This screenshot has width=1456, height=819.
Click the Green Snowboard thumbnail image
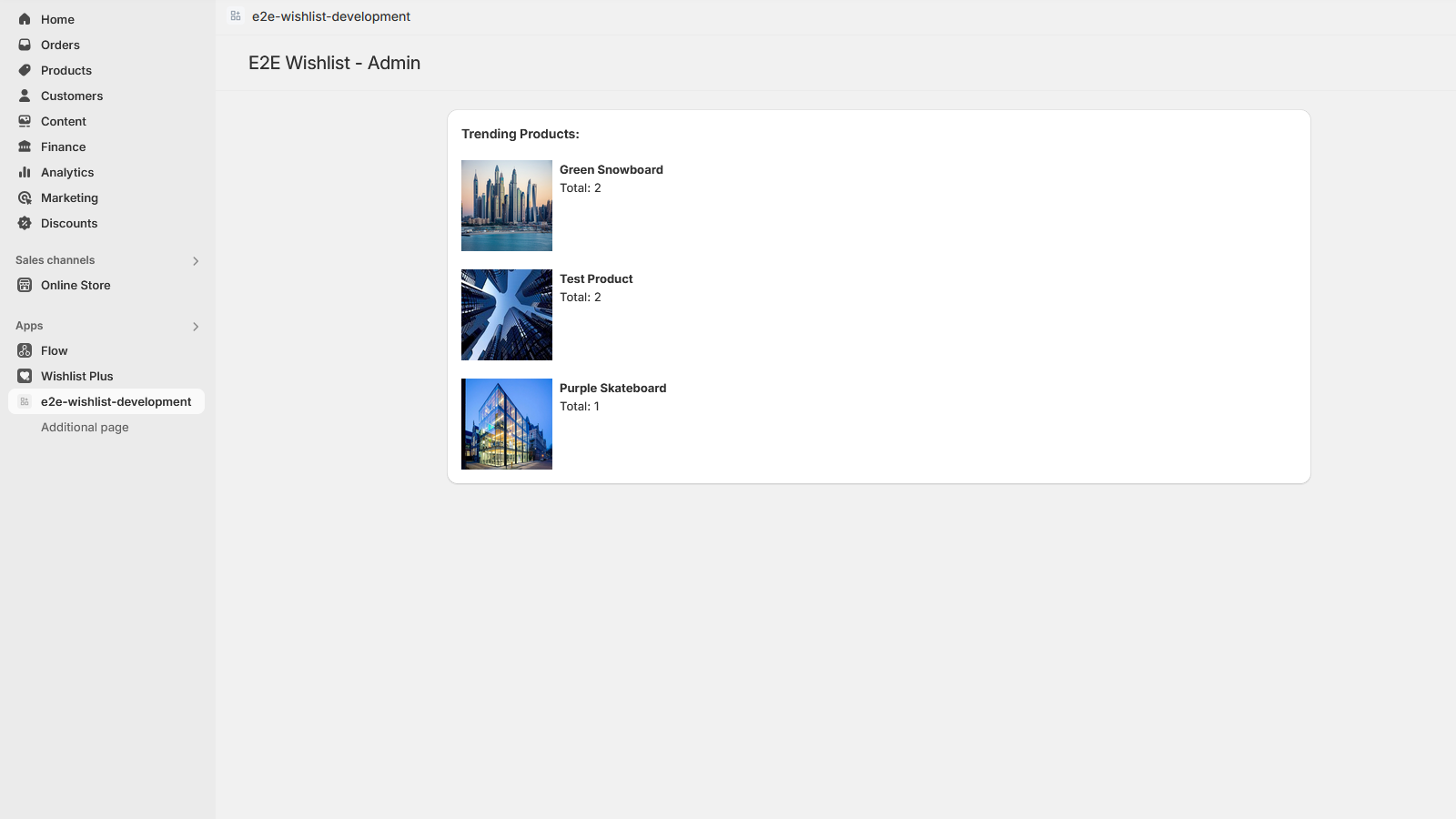click(507, 206)
